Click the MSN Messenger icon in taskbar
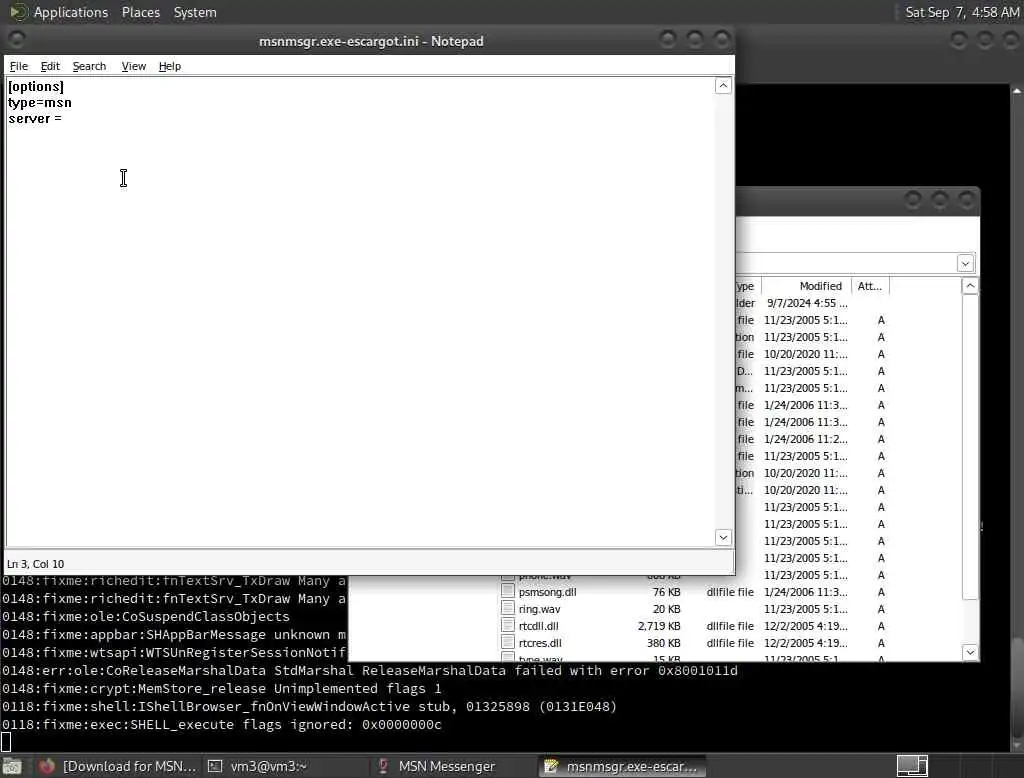This screenshot has width=1024, height=778. tap(383, 766)
